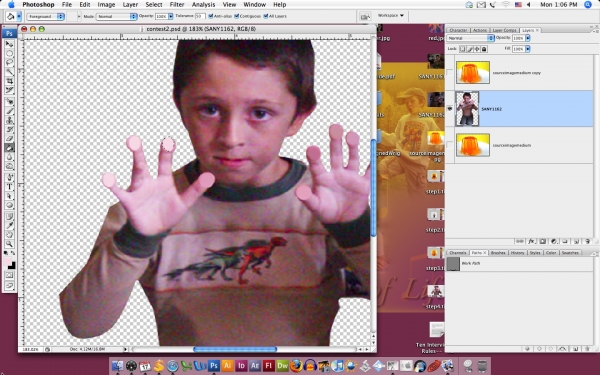Image resolution: width=600 pixels, height=375 pixels.
Task: Select the Clone Stamp tool
Action: (x=9, y=120)
